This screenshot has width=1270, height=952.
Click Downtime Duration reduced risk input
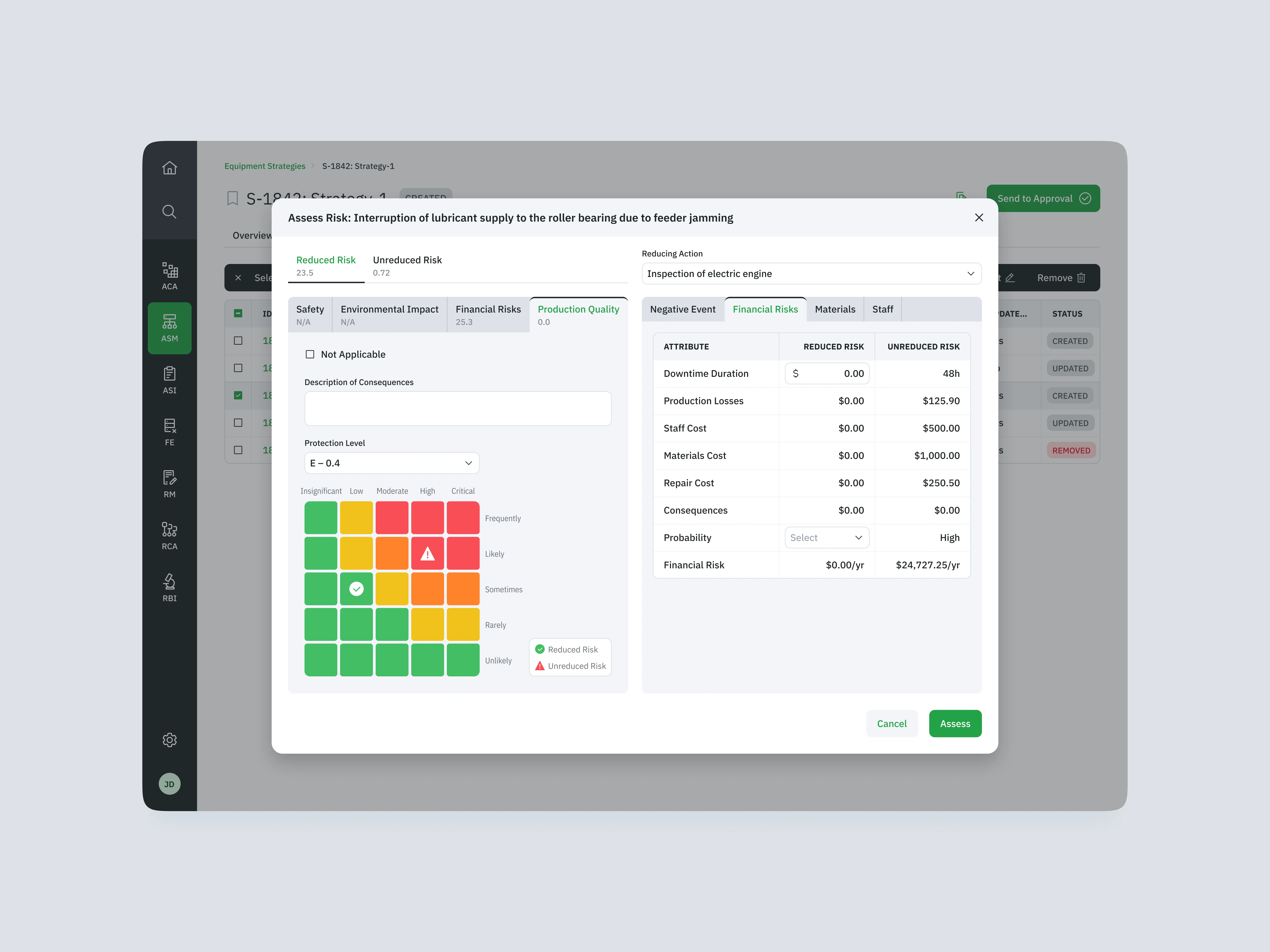click(x=827, y=374)
